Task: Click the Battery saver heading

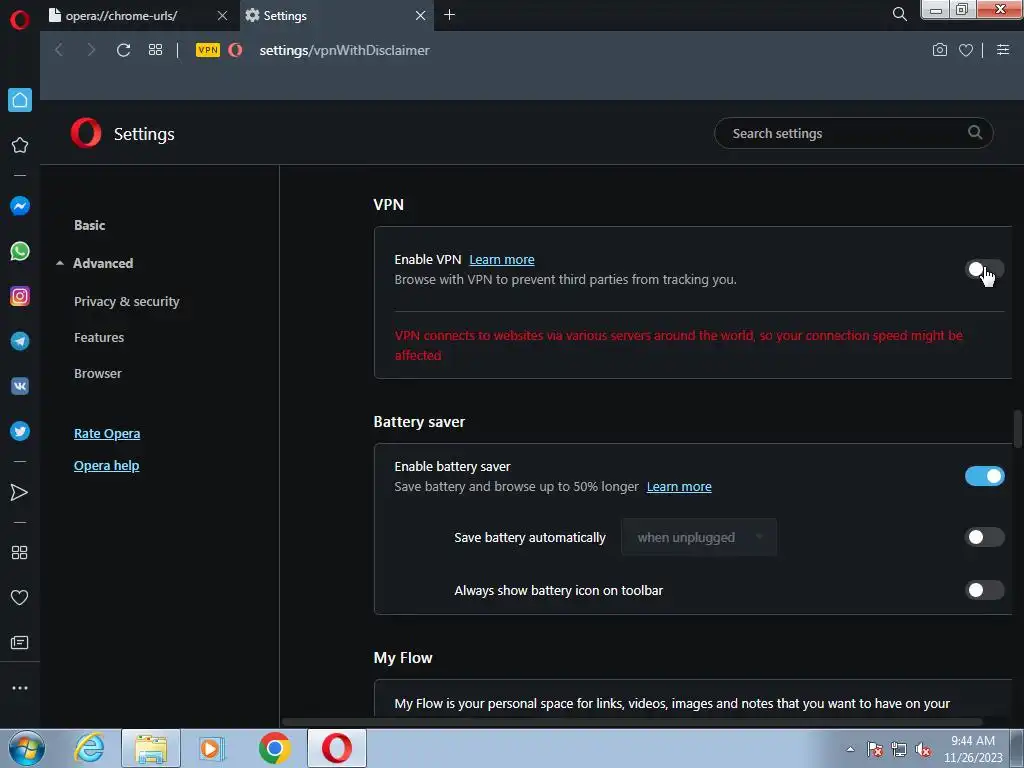Action: point(419,422)
